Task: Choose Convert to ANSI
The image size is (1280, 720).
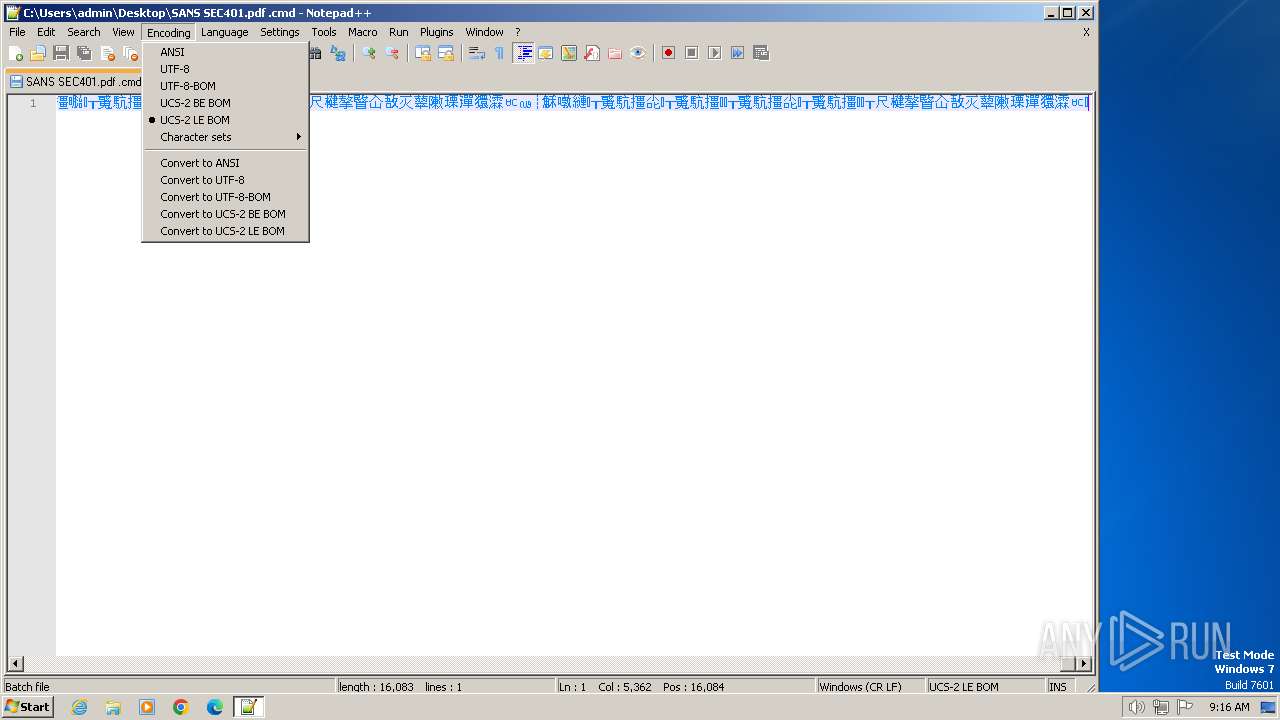Action: (225, 163)
